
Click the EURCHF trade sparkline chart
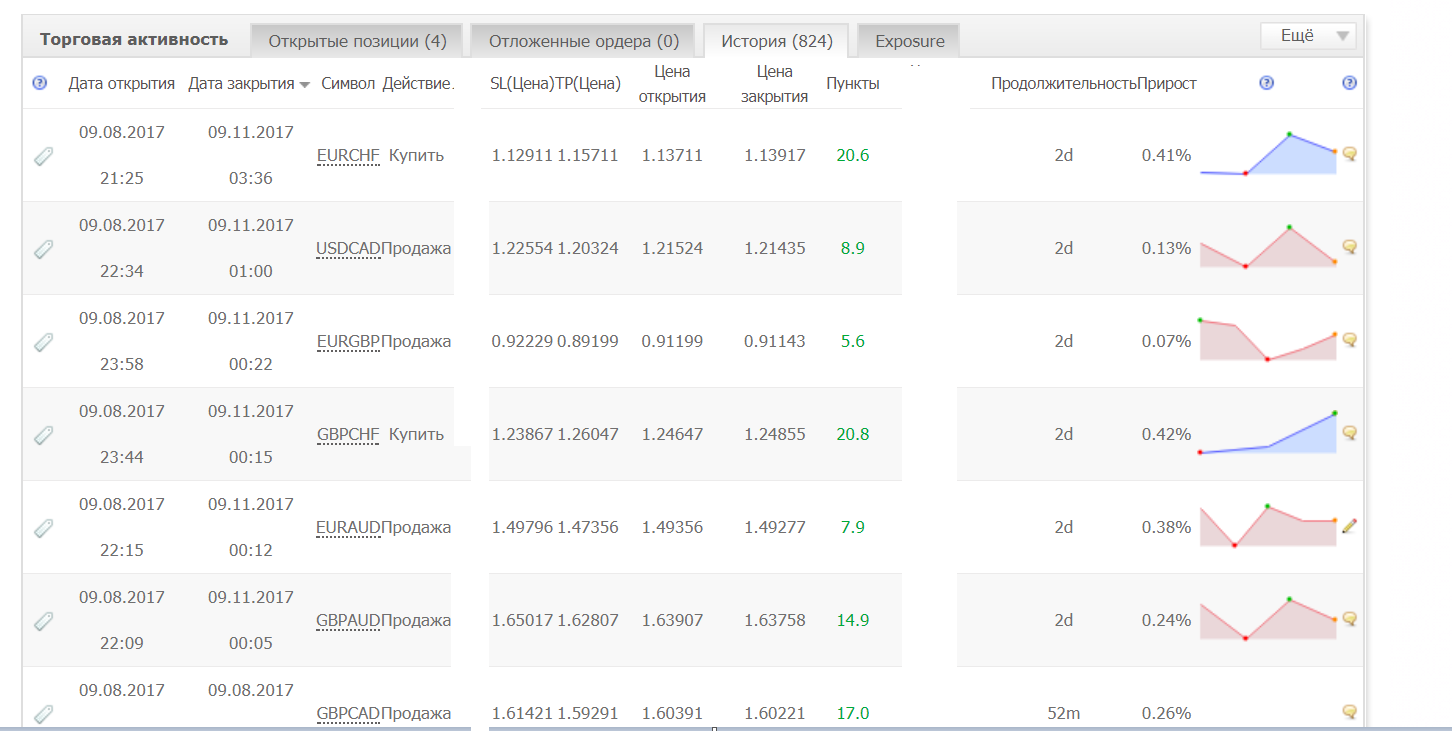point(1268,154)
